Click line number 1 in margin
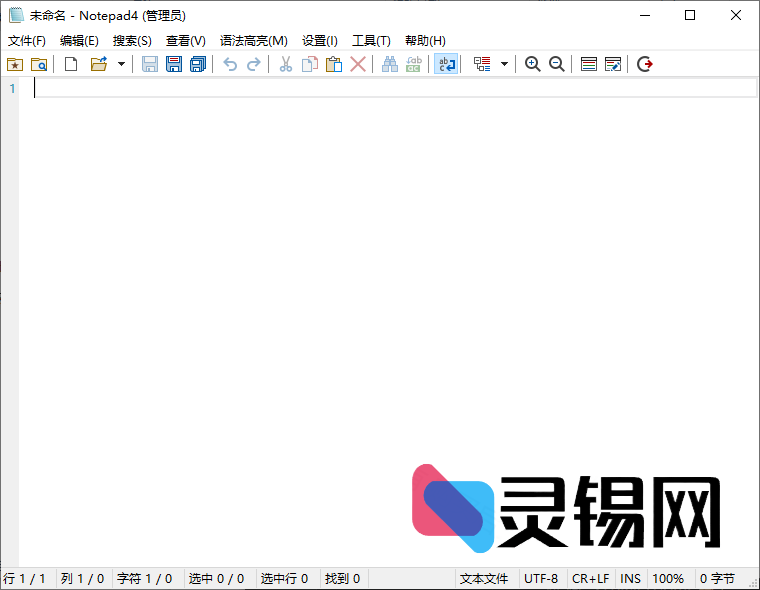 [12, 89]
